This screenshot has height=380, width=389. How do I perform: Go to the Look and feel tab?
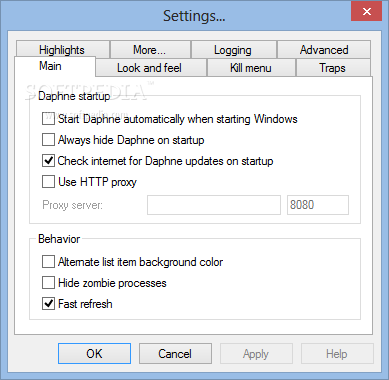tap(150, 68)
